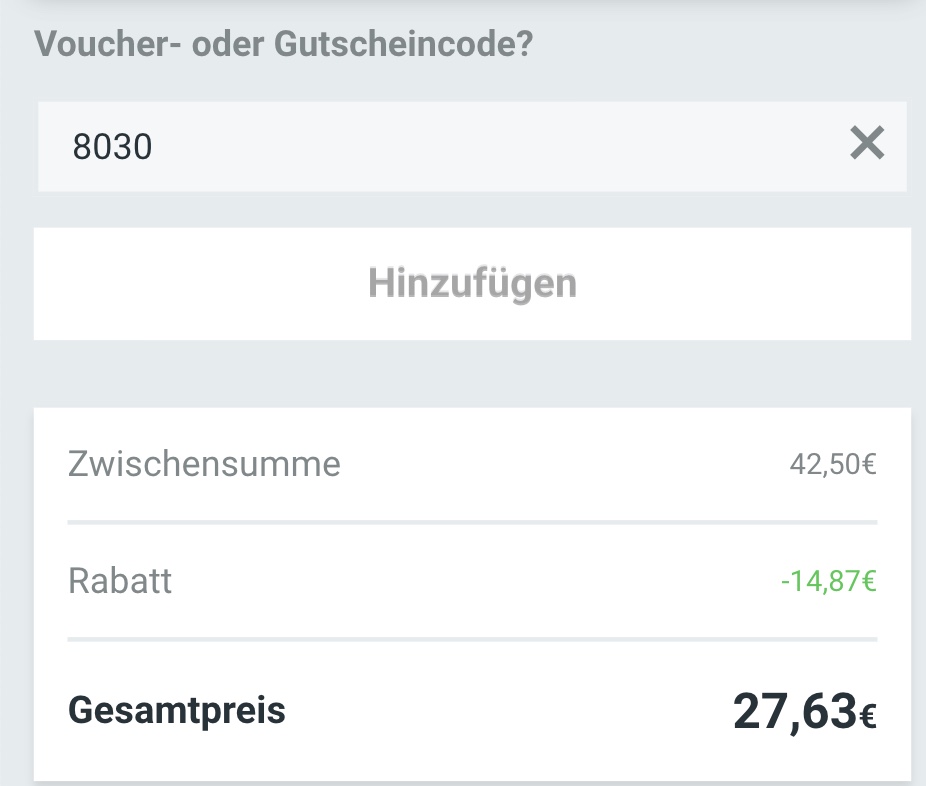This screenshot has width=926, height=786.
Task: Select the green -14,87€ discount value
Action: click(827, 578)
